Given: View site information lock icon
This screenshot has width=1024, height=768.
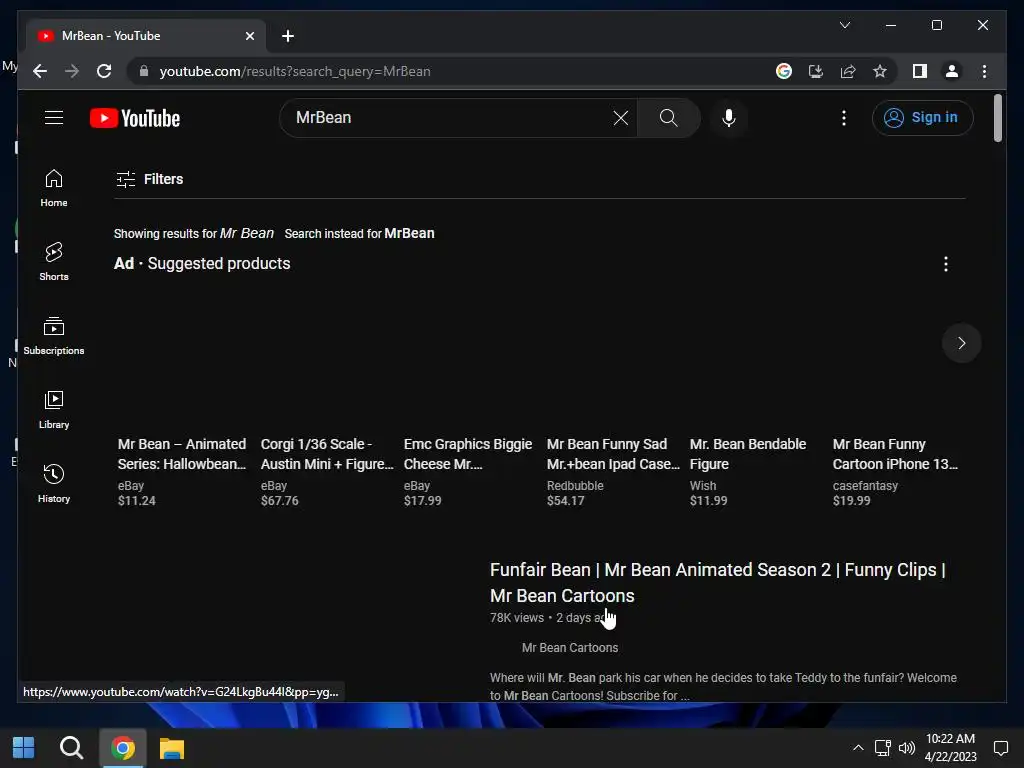Looking at the screenshot, I should click(x=144, y=71).
